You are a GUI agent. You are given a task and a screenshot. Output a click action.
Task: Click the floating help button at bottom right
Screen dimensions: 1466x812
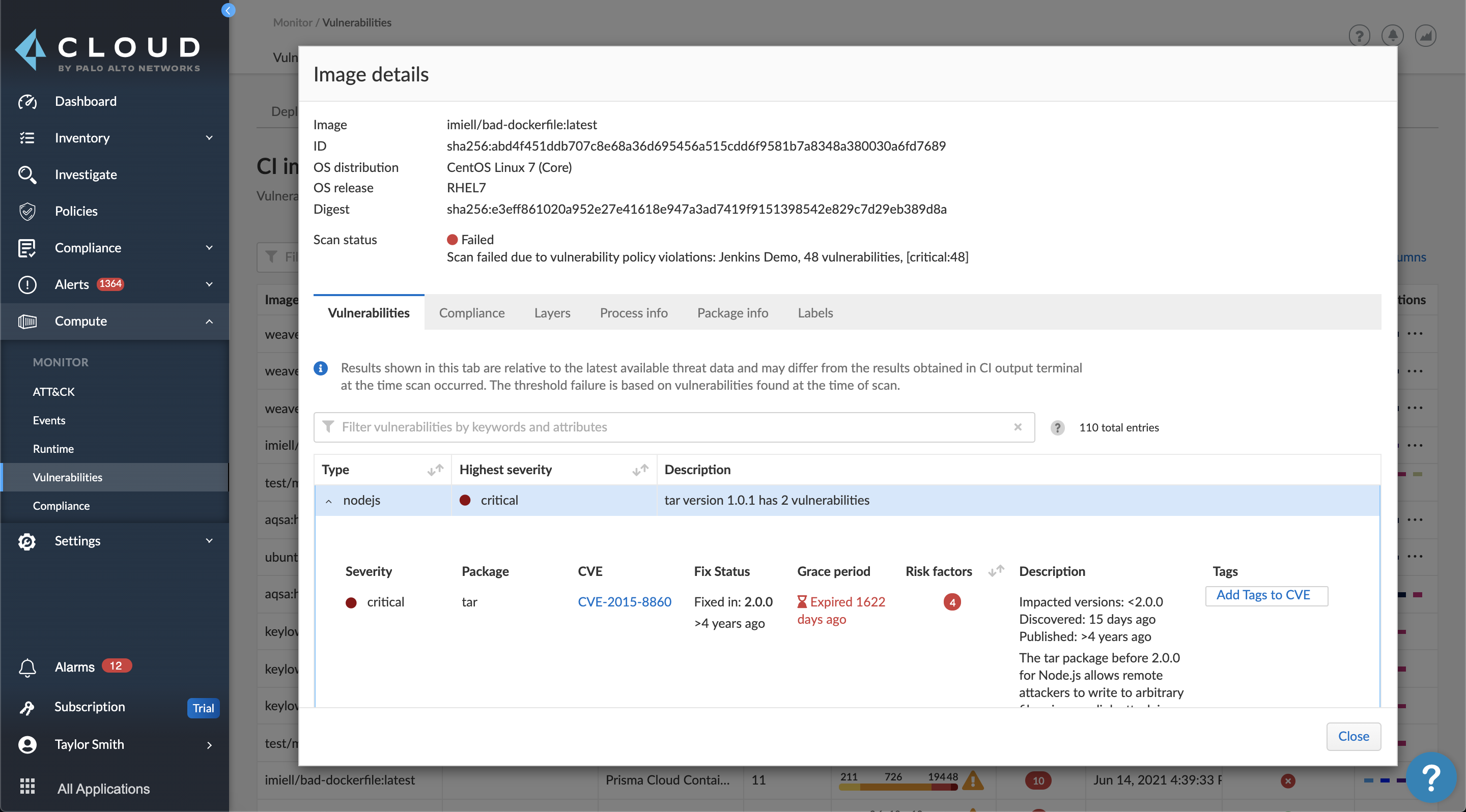click(x=1431, y=777)
